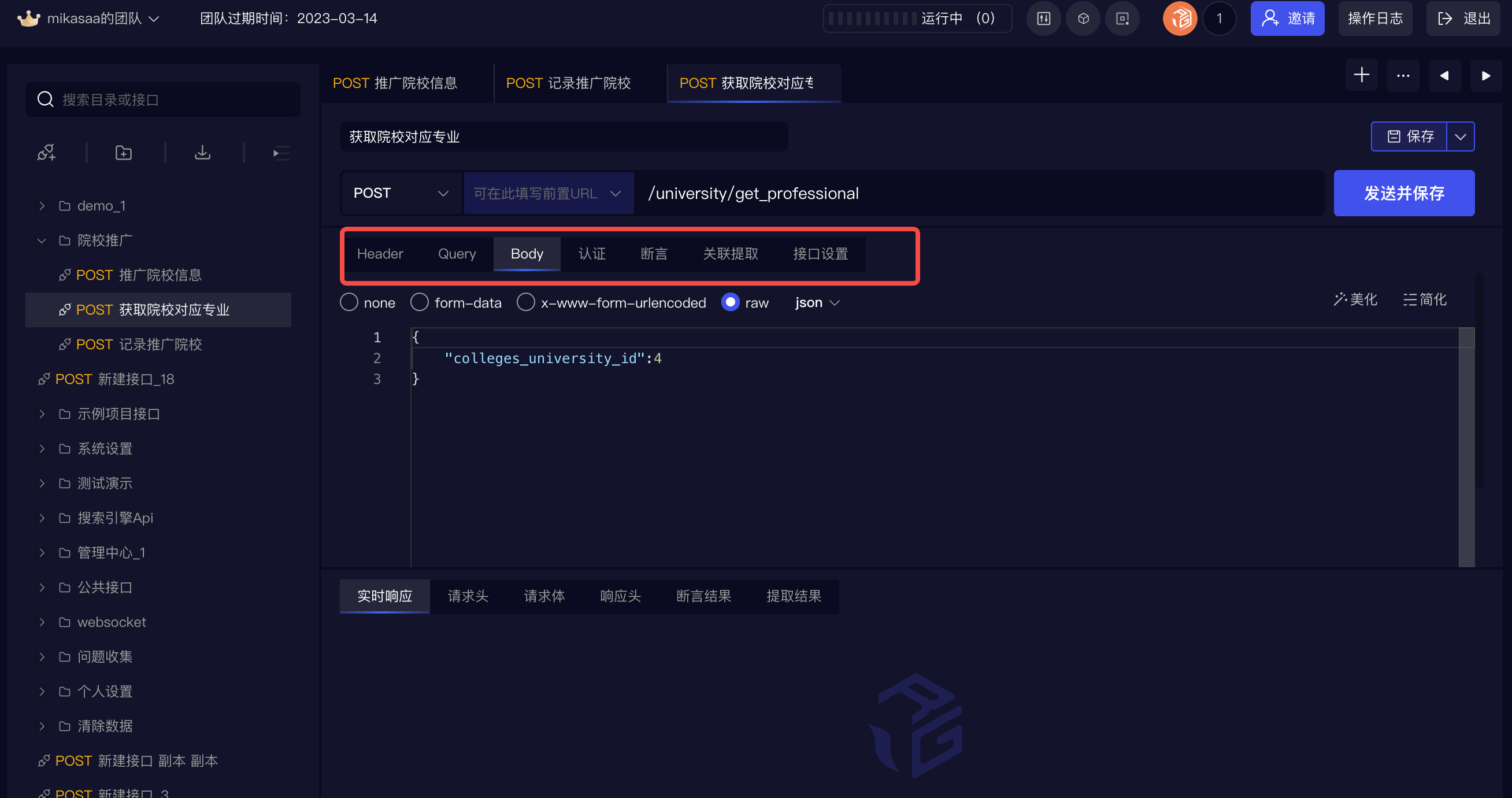
Task: Open the environment settings icon in top bar
Action: pyautogui.click(x=1044, y=19)
